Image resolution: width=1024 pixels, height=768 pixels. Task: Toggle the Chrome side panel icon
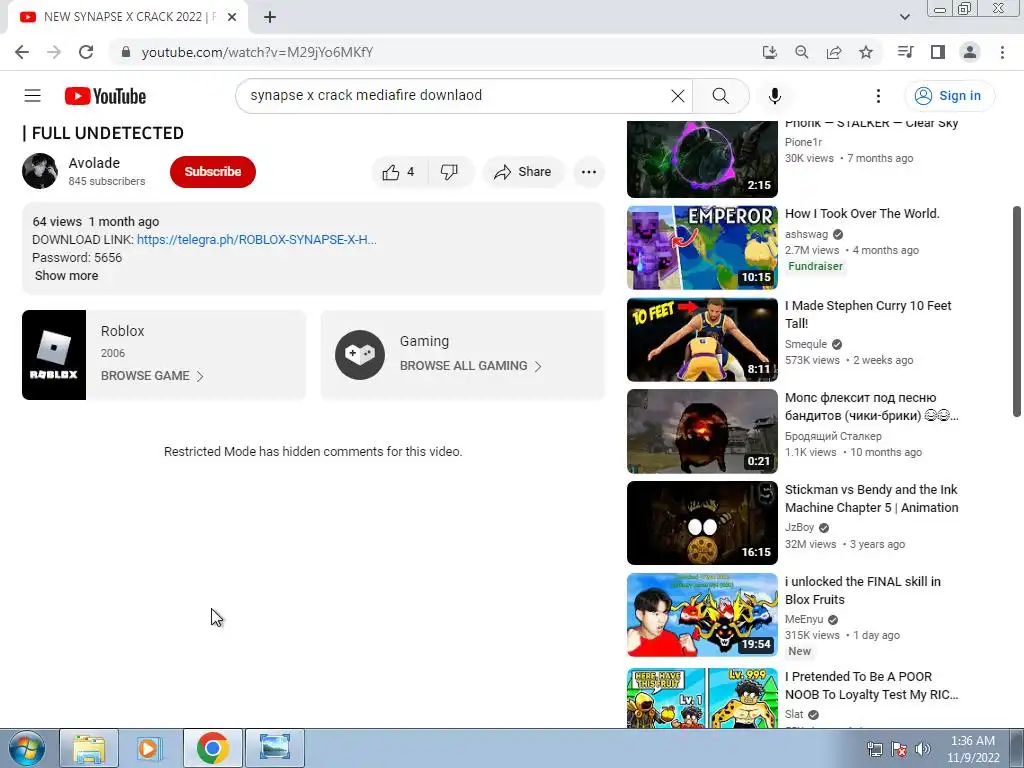(x=938, y=52)
